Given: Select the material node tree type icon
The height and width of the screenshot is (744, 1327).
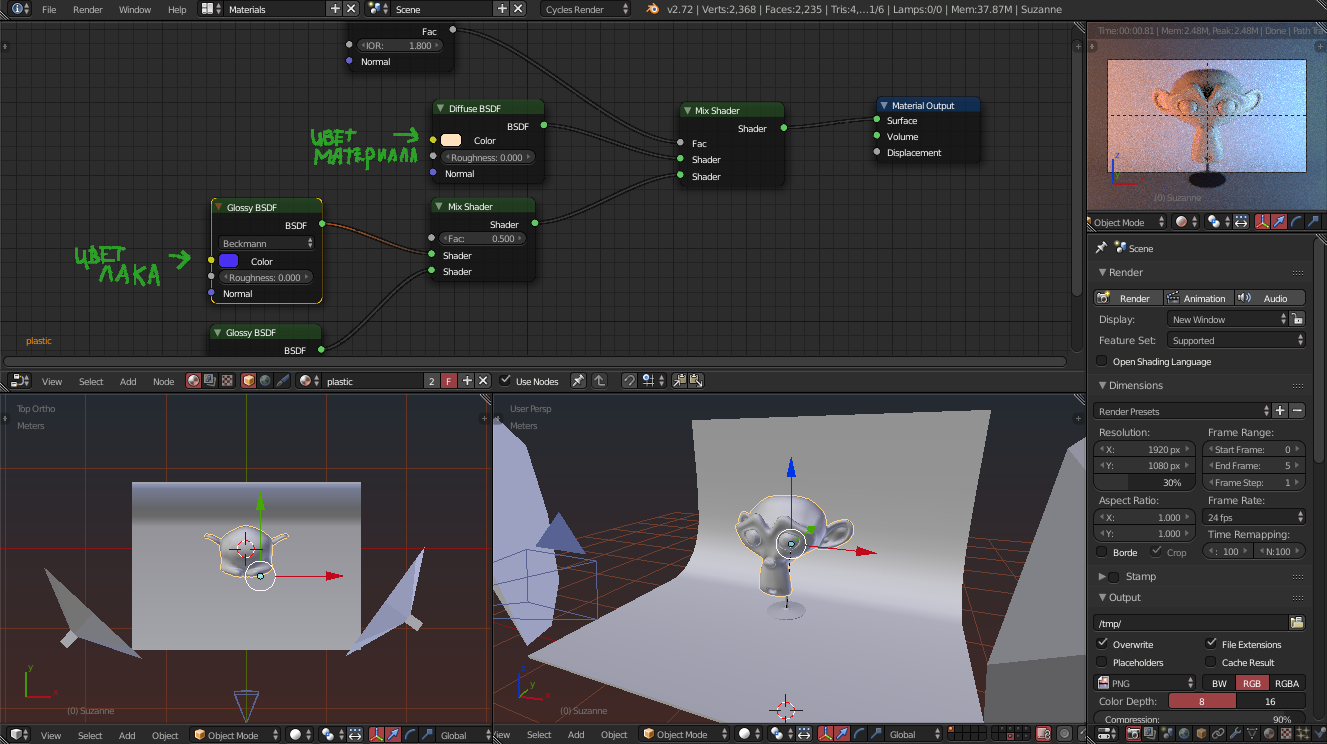Looking at the screenshot, I should (x=193, y=381).
